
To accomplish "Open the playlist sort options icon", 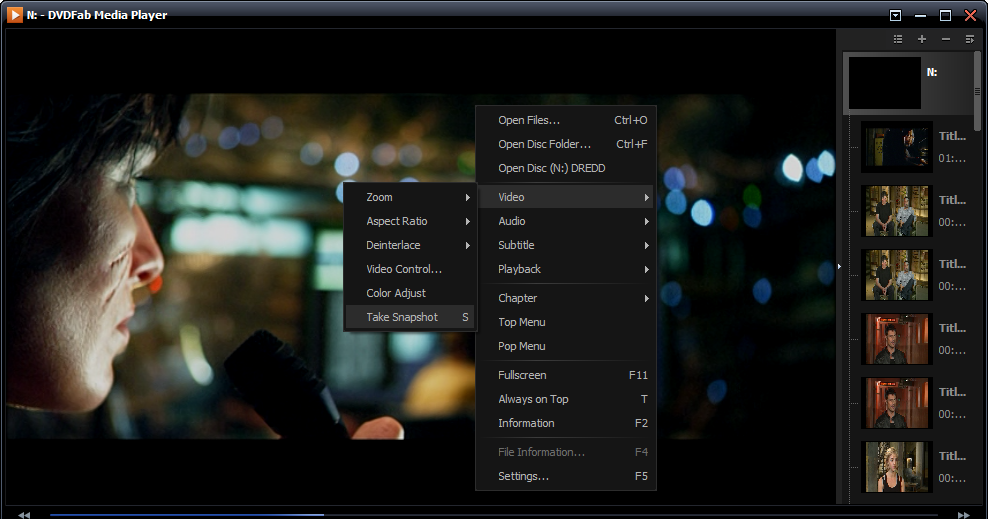I will coord(970,39).
